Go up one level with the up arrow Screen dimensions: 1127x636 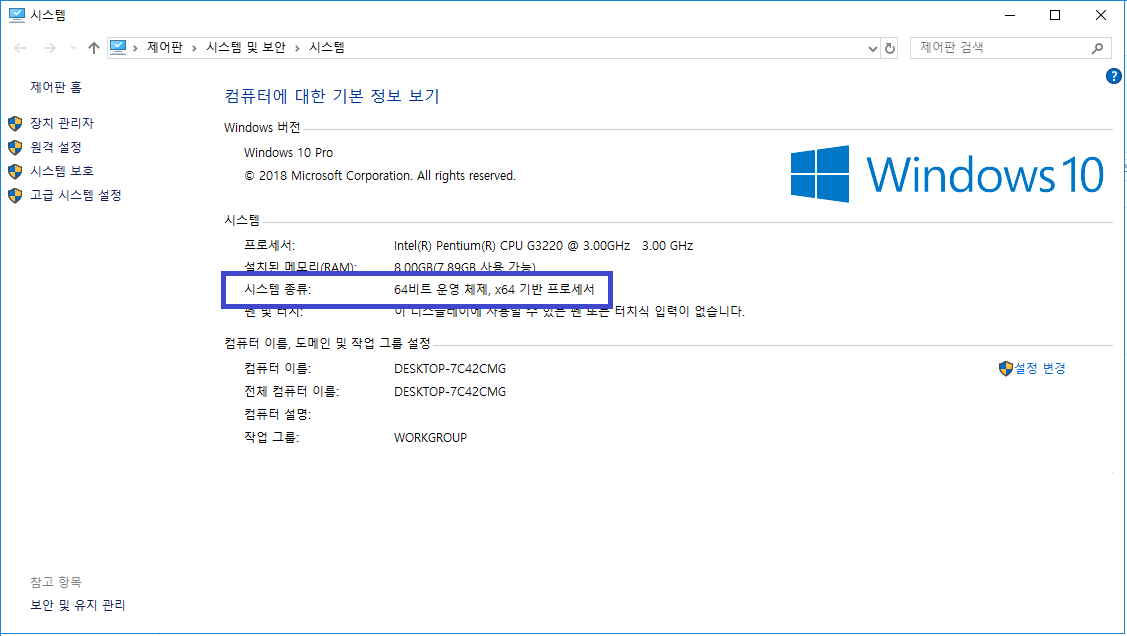(x=93, y=48)
